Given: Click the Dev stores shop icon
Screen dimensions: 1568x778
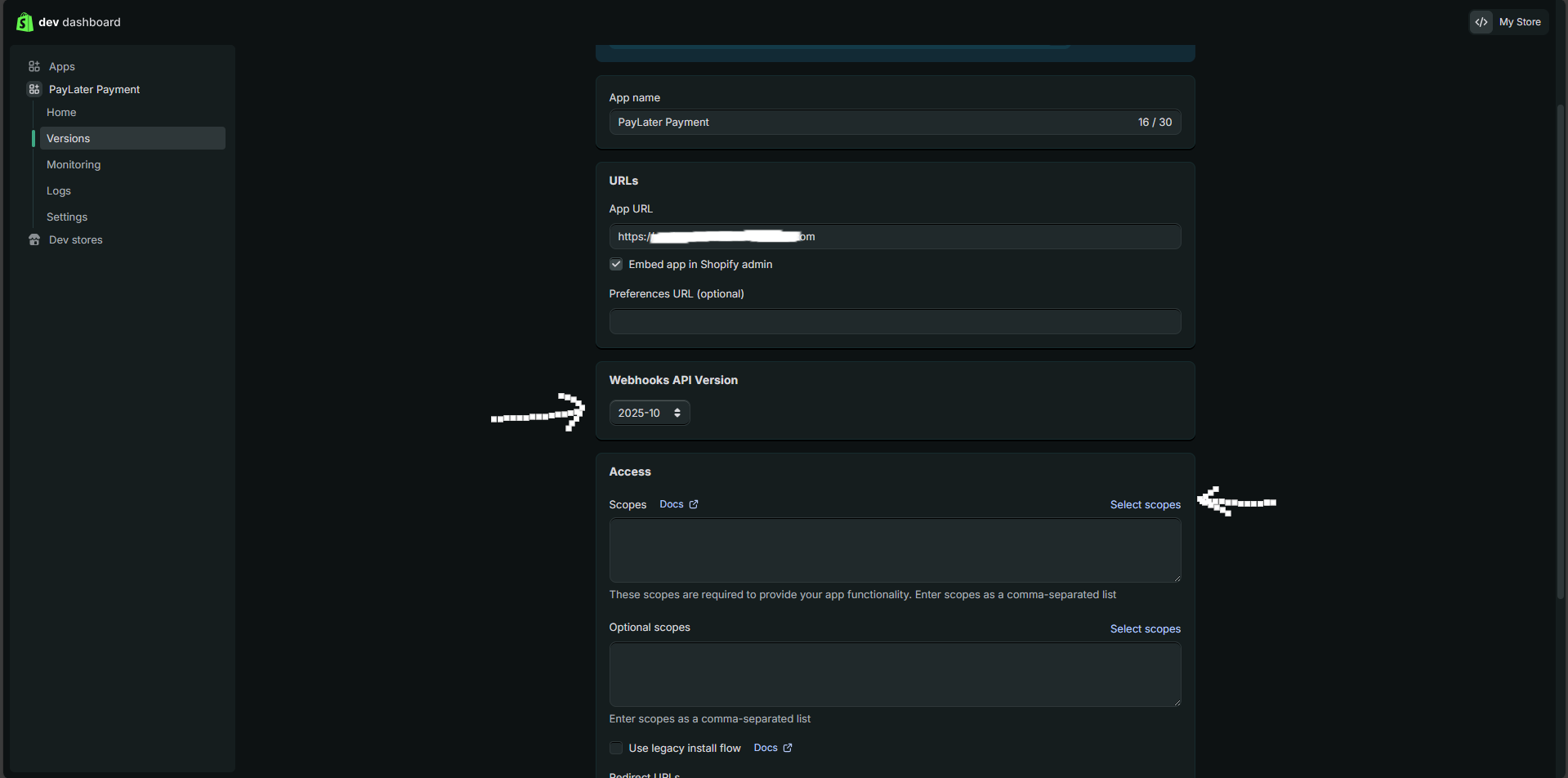Looking at the screenshot, I should 34,239.
